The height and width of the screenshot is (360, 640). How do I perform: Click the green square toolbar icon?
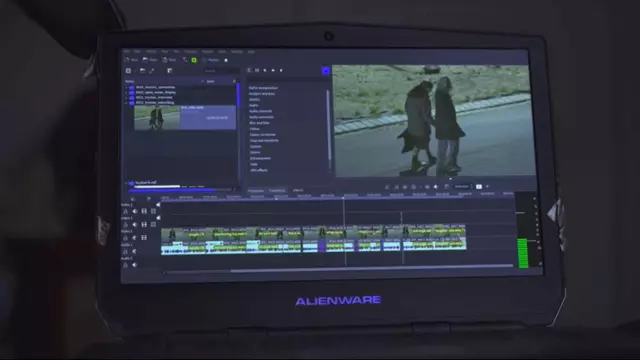(x=194, y=60)
